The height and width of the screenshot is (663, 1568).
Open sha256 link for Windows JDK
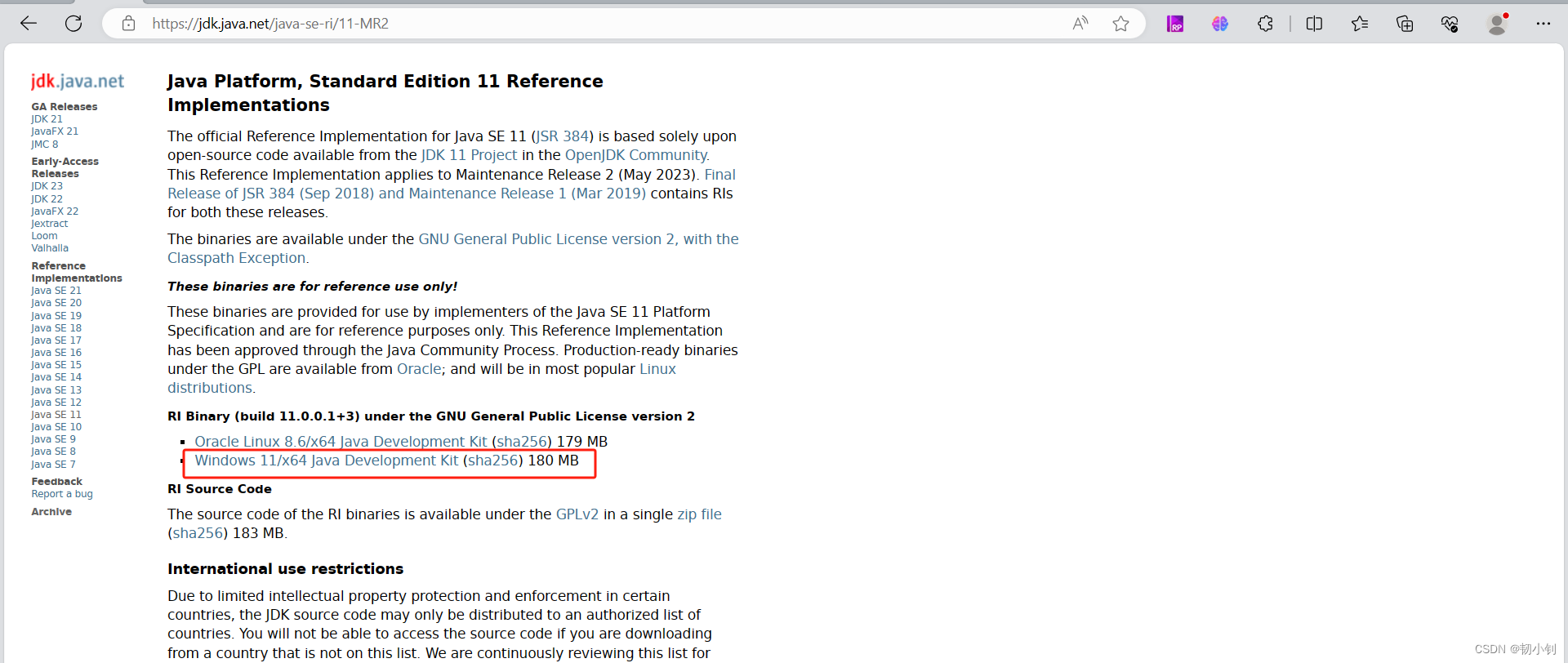point(493,461)
